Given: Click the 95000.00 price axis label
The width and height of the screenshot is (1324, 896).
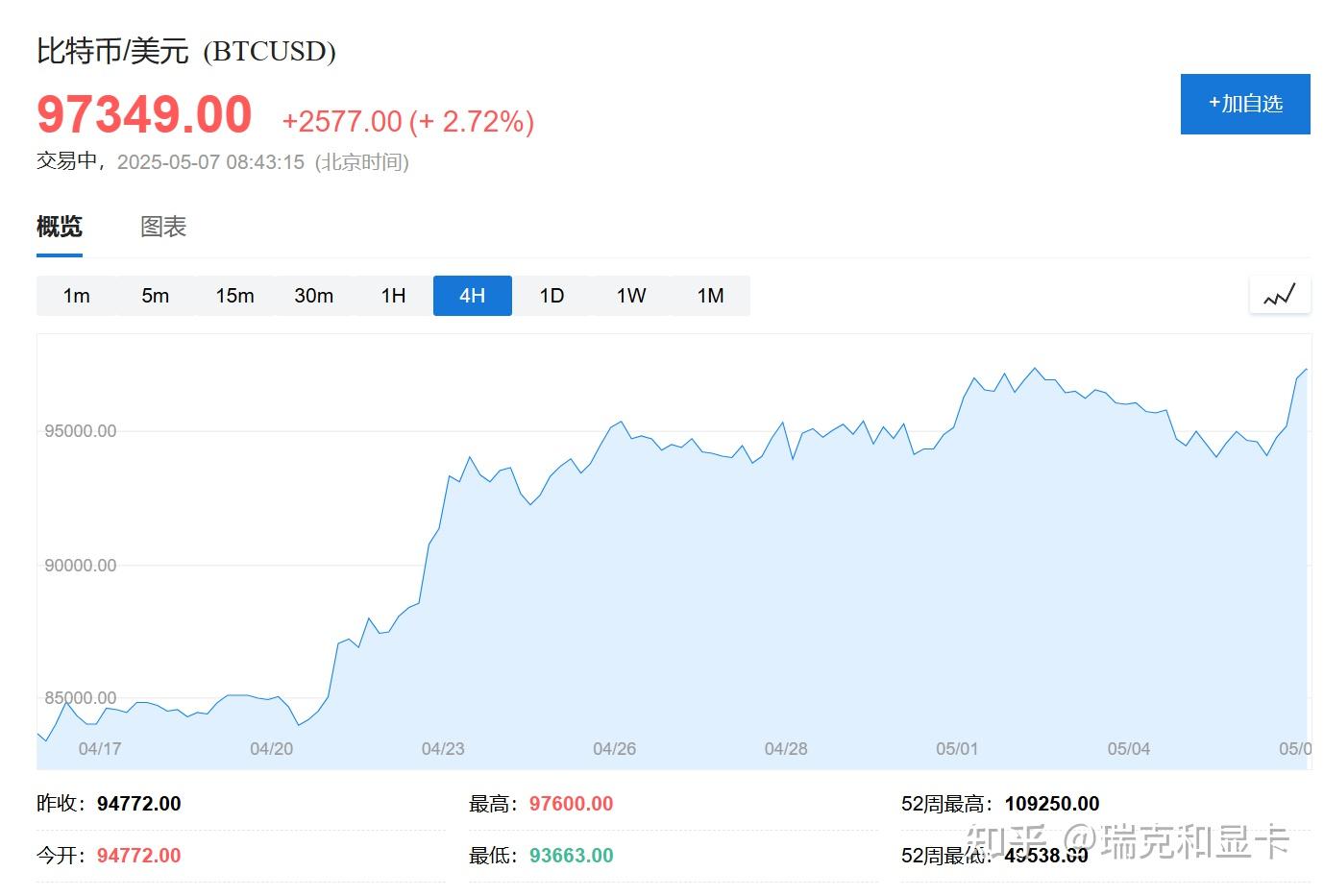Looking at the screenshot, I should [x=81, y=431].
